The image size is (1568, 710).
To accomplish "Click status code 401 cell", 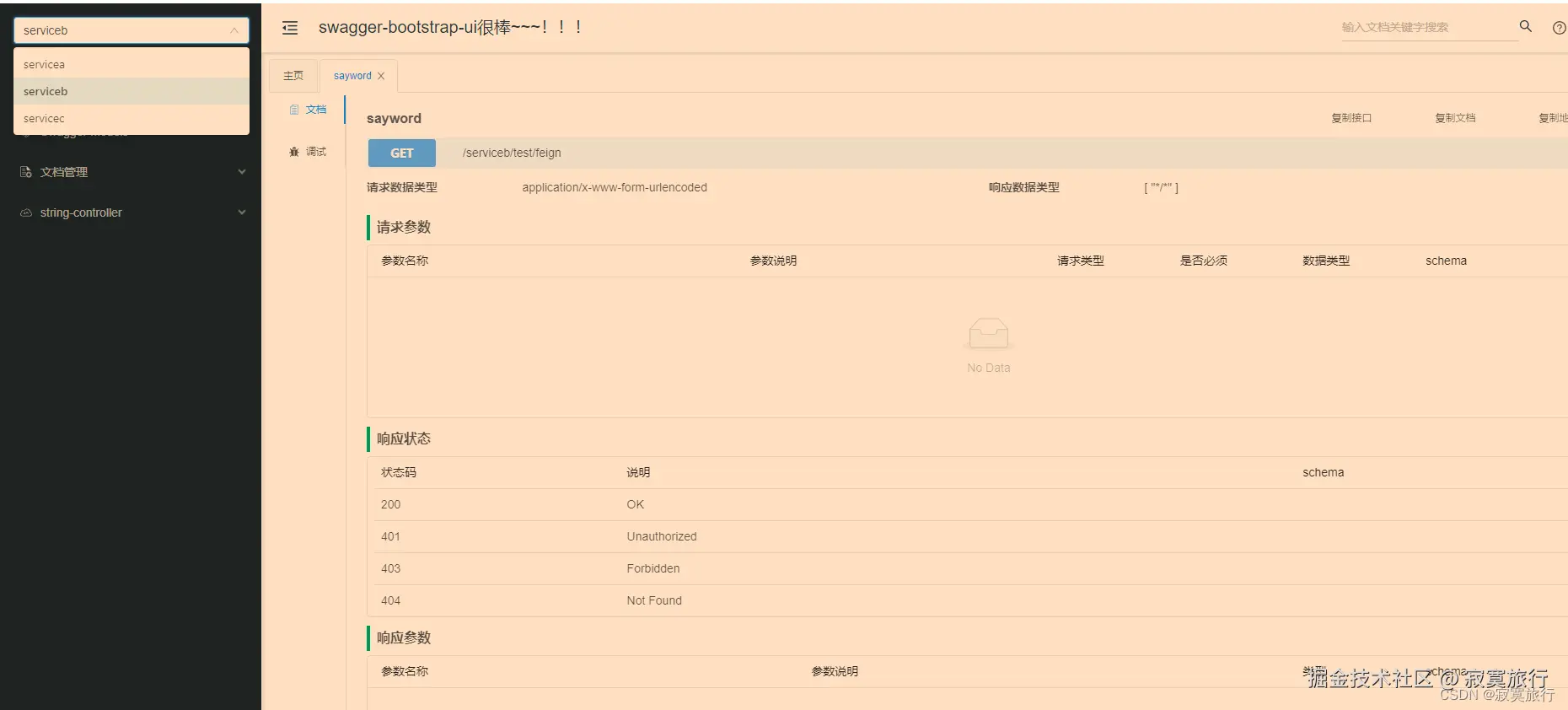I will [390, 536].
